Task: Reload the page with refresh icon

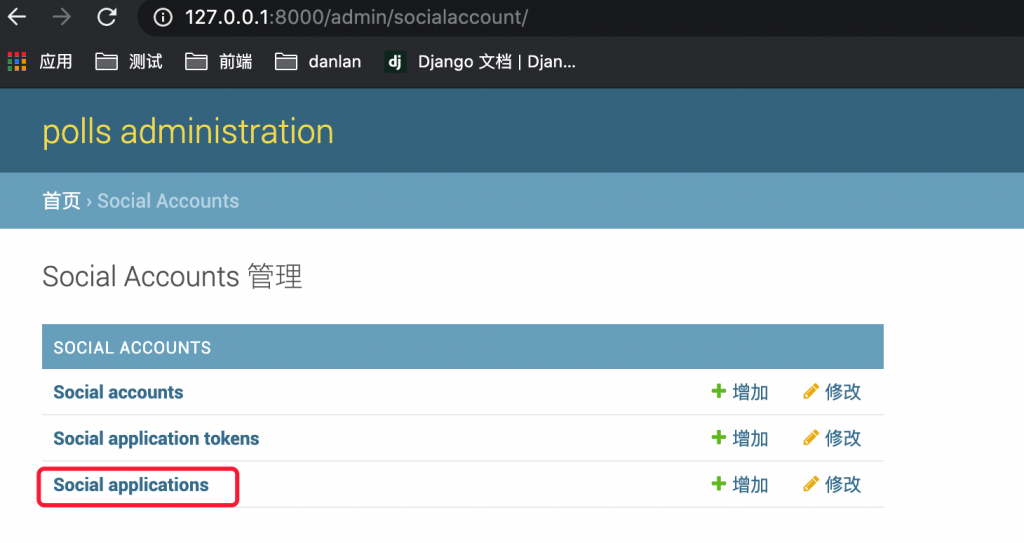Action: point(107,17)
